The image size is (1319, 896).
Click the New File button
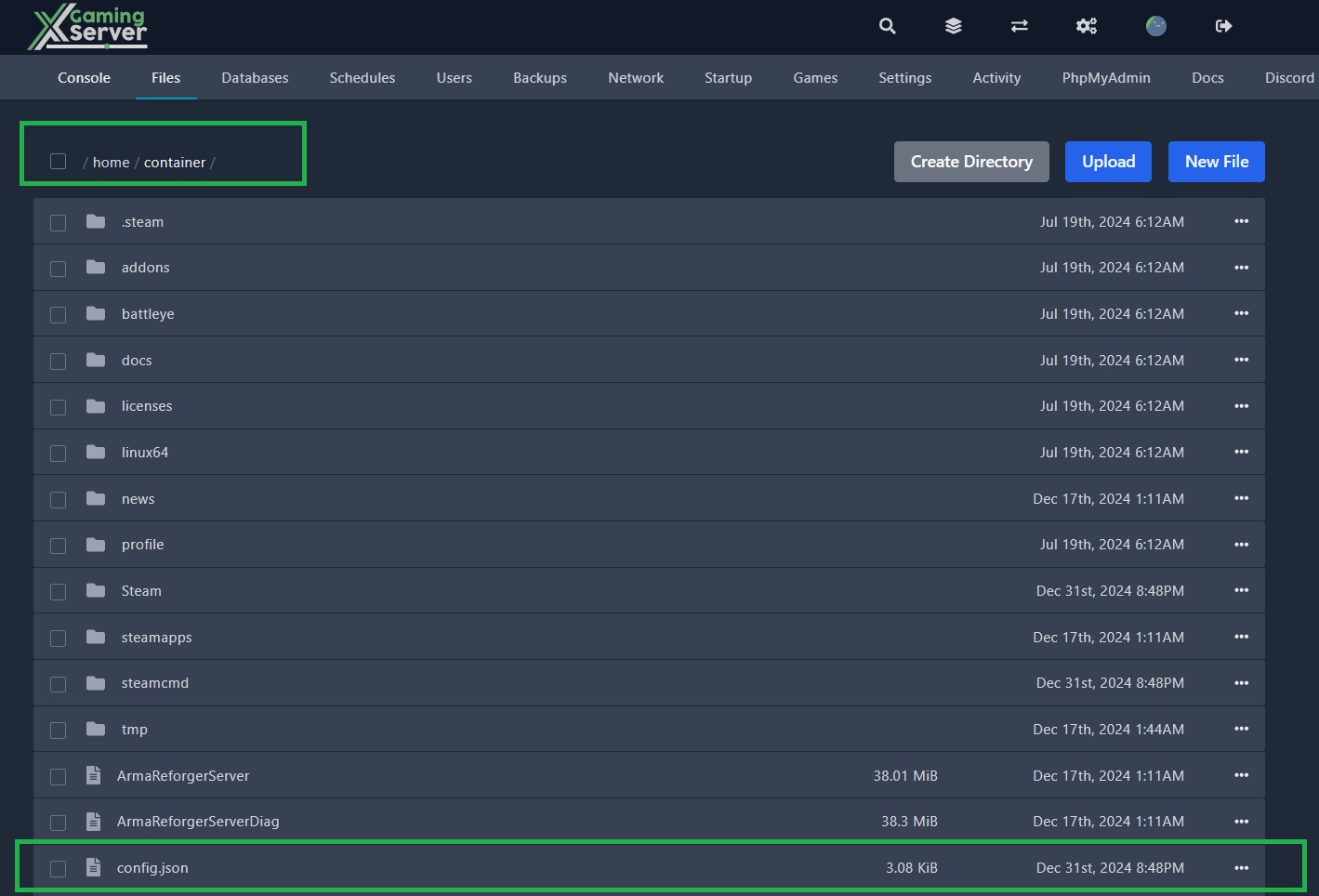click(1216, 161)
